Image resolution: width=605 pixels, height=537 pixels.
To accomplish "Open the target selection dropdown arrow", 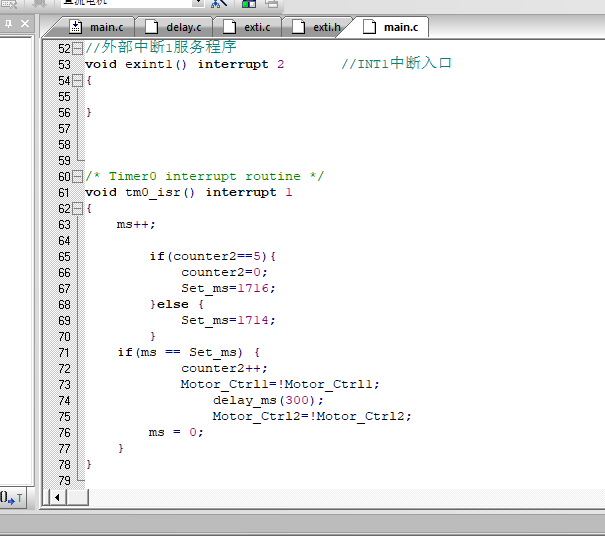I will [x=198, y=3].
